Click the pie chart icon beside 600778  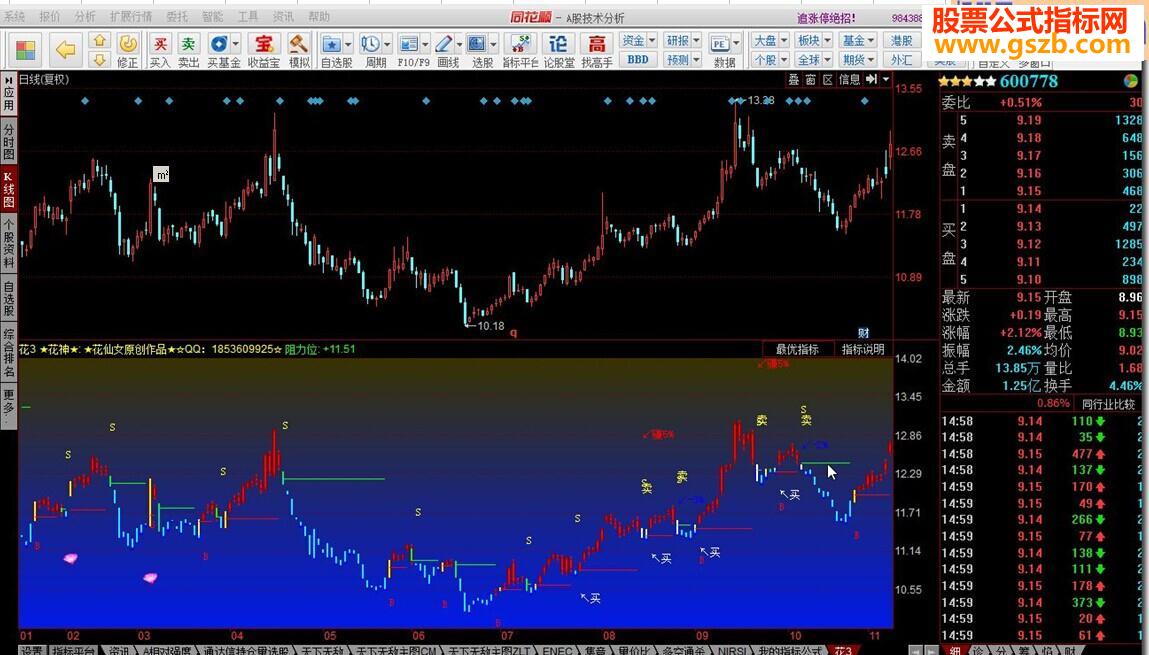[1131, 81]
